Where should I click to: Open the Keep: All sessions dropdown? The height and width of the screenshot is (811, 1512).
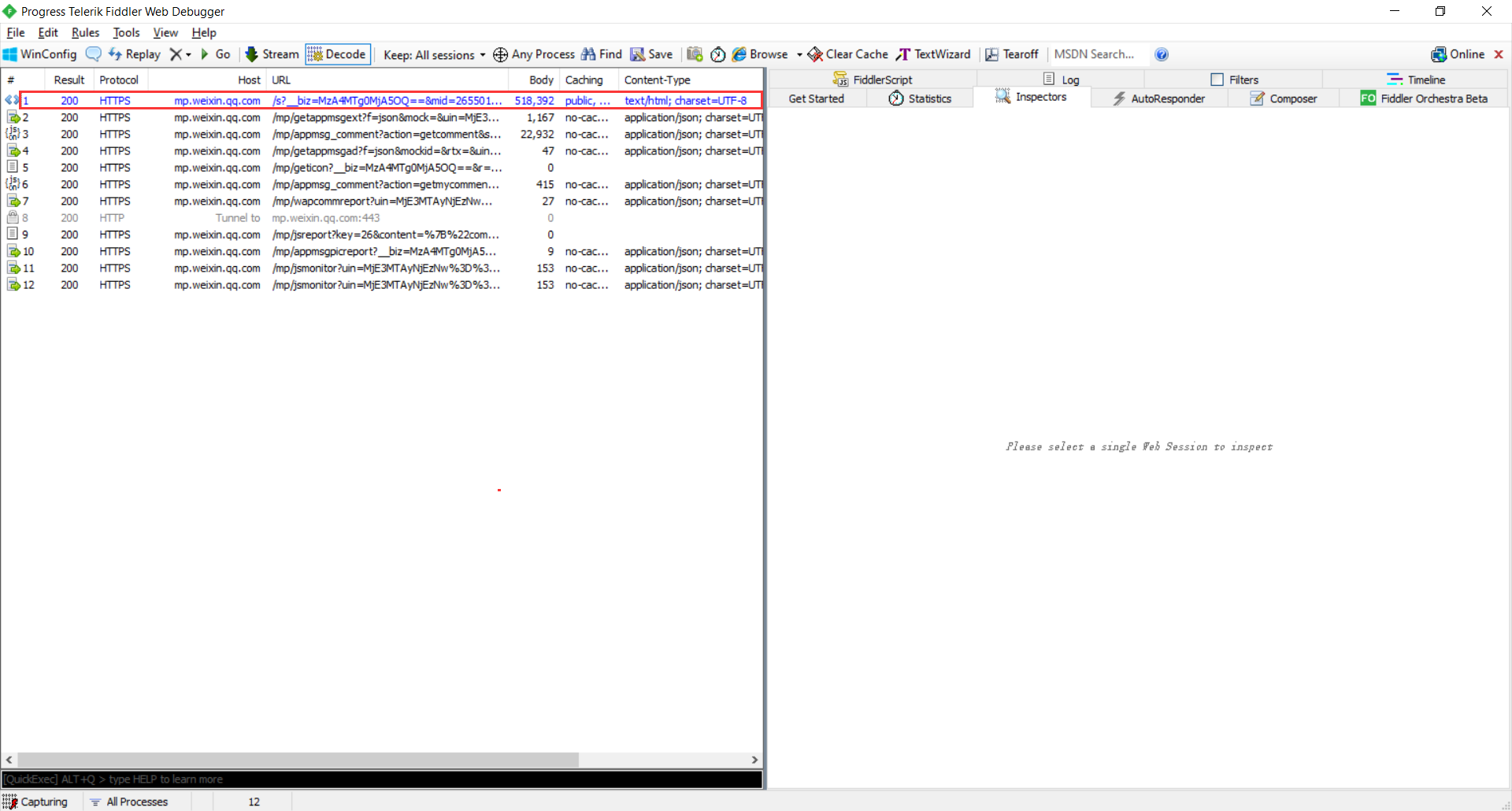pyautogui.click(x=435, y=54)
